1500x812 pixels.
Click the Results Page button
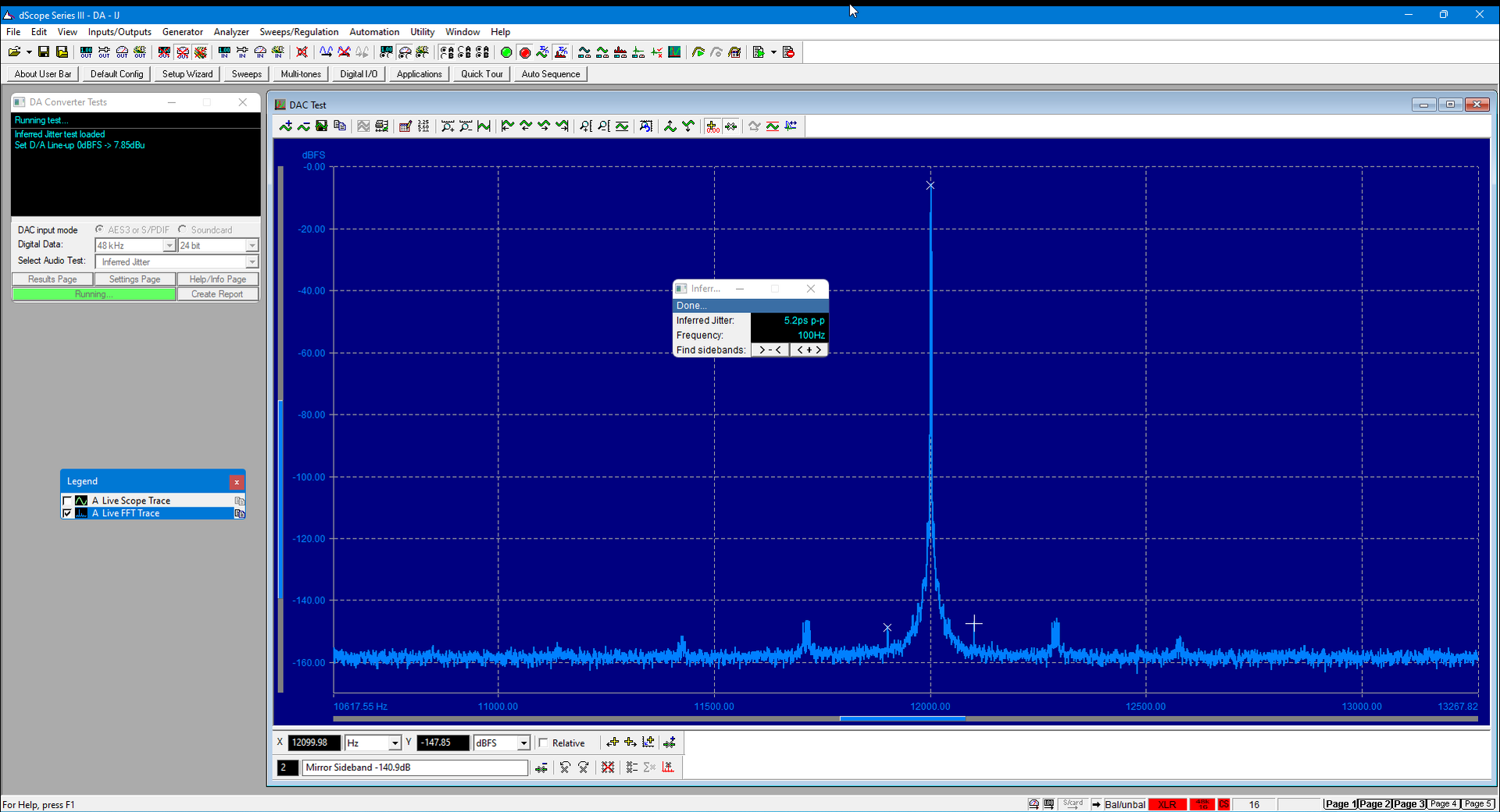(x=52, y=280)
